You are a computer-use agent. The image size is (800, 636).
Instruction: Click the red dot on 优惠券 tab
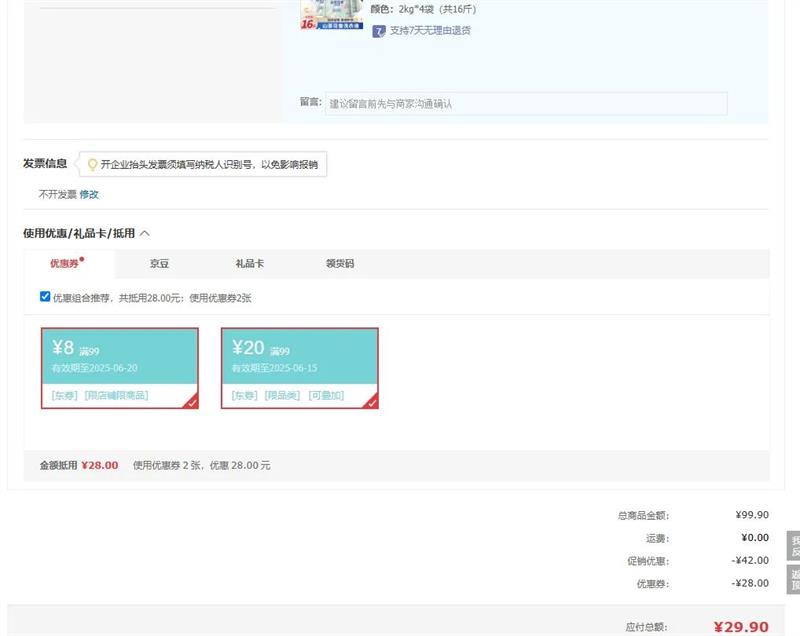(x=82, y=259)
